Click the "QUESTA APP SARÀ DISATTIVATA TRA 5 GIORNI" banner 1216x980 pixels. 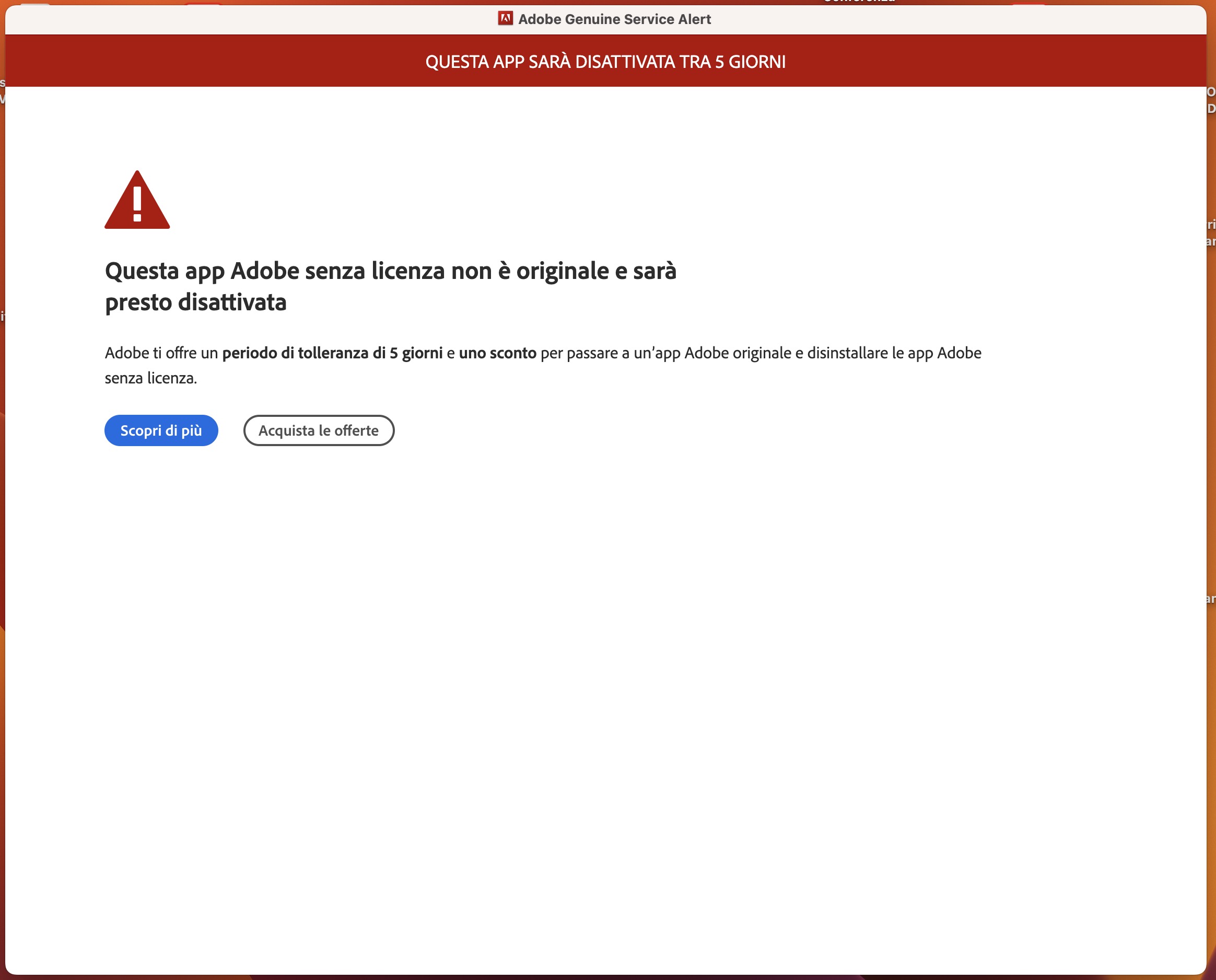[606, 61]
